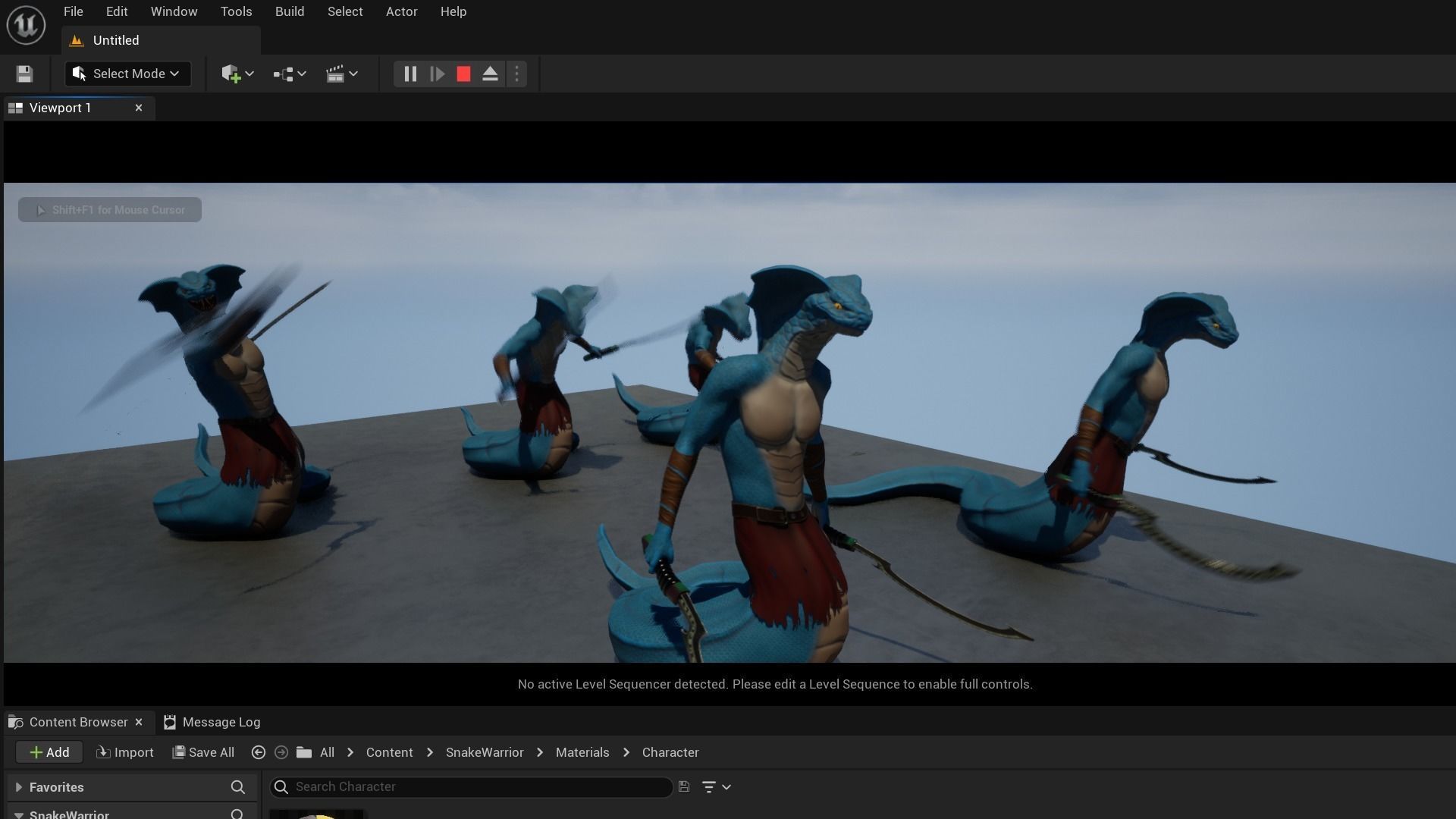This screenshot has height=819, width=1456.
Task: Open the filter options dropdown
Action: tap(716, 787)
